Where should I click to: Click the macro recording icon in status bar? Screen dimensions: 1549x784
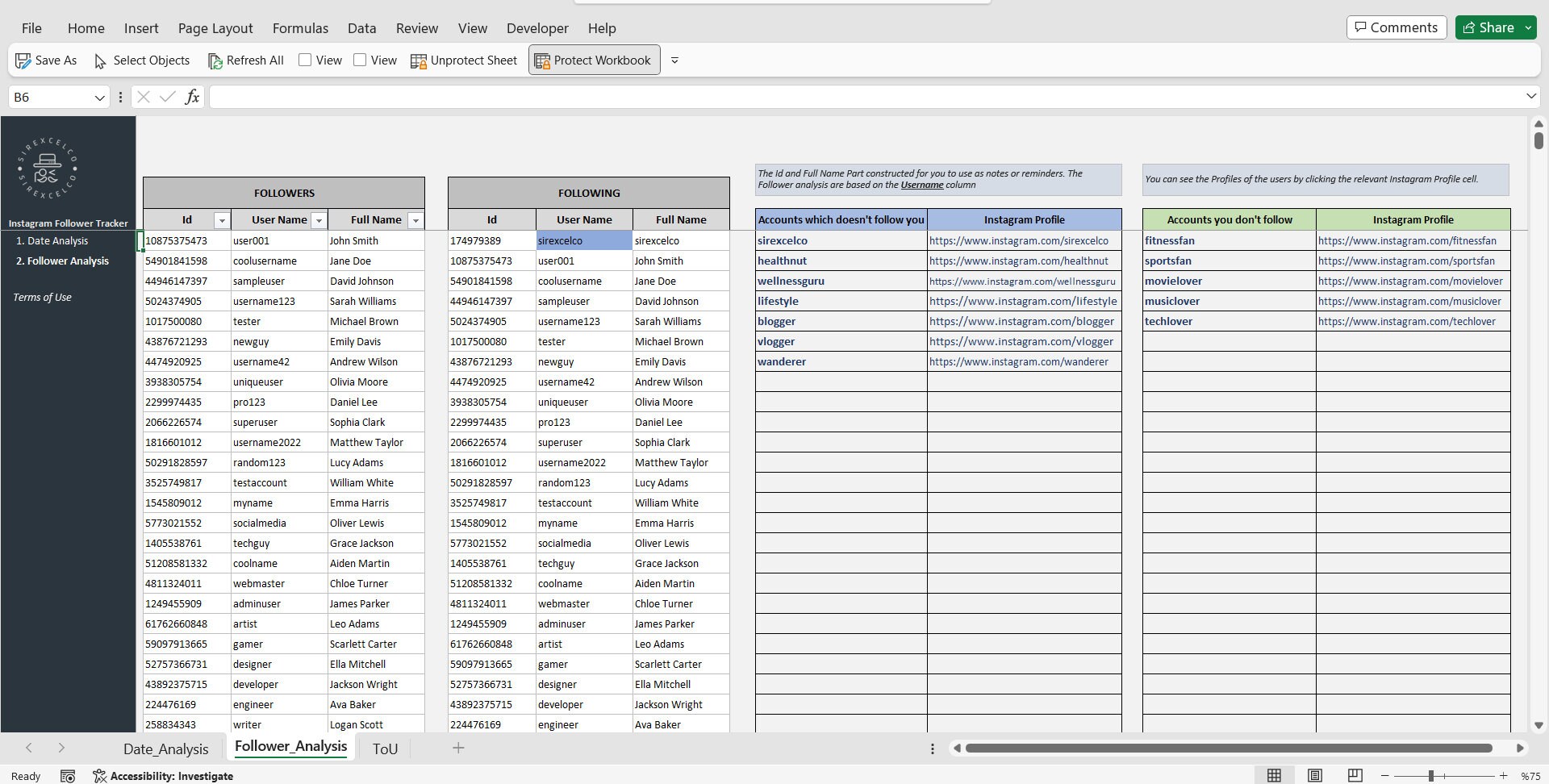pyautogui.click(x=68, y=775)
